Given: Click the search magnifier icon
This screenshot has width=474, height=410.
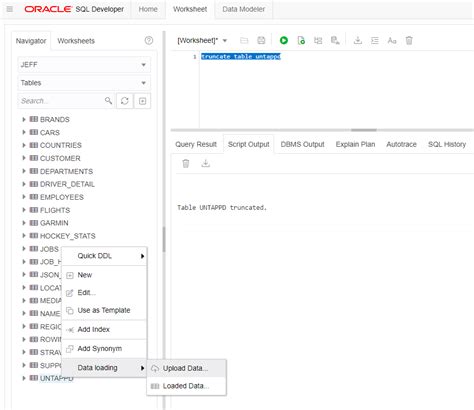Looking at the screenshot, I should [x=108, y=101].
